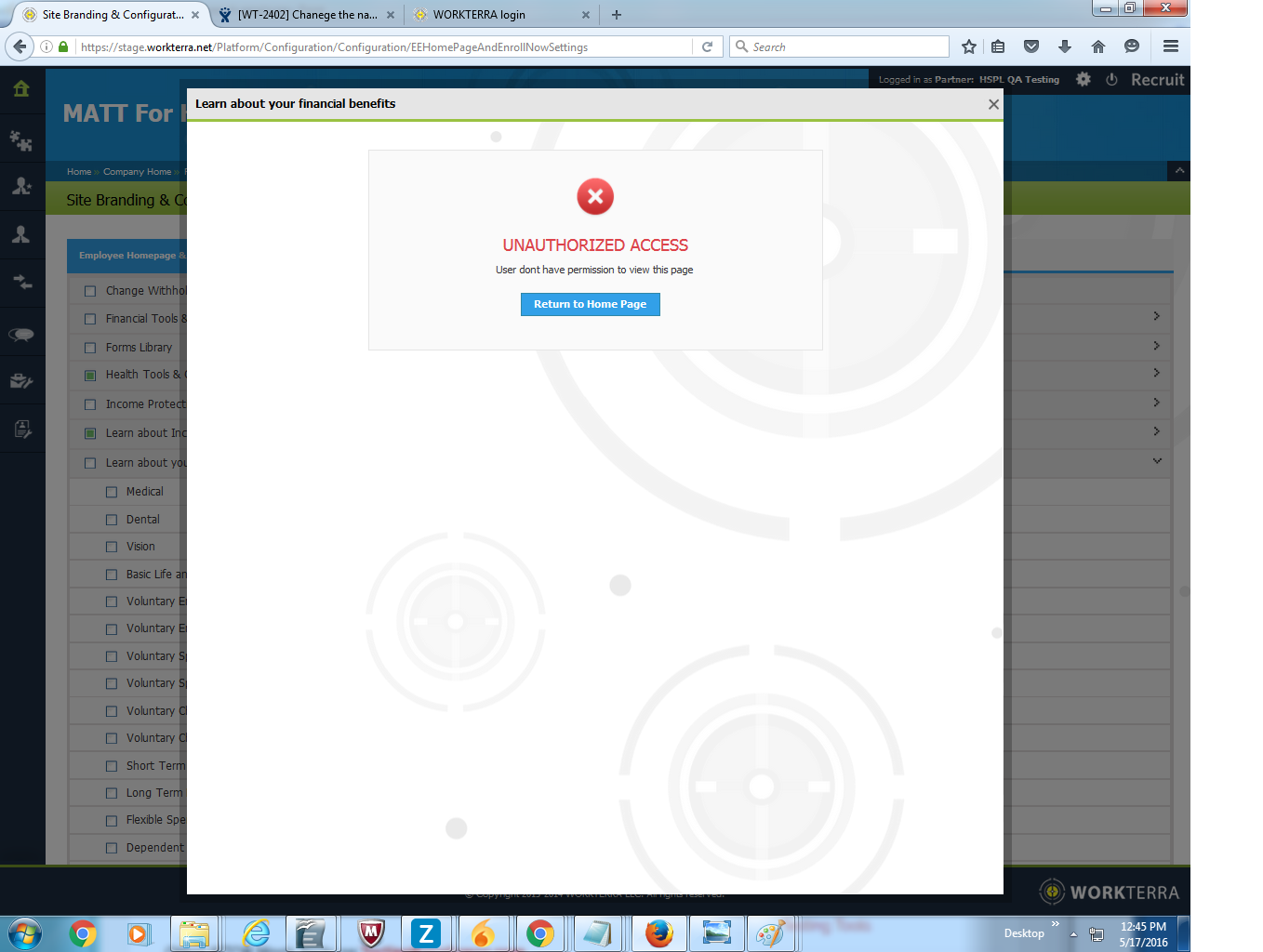Click into the browser Search field
Image resolution: width=1263 pixels, height=952 pixels.
point(839,46)
